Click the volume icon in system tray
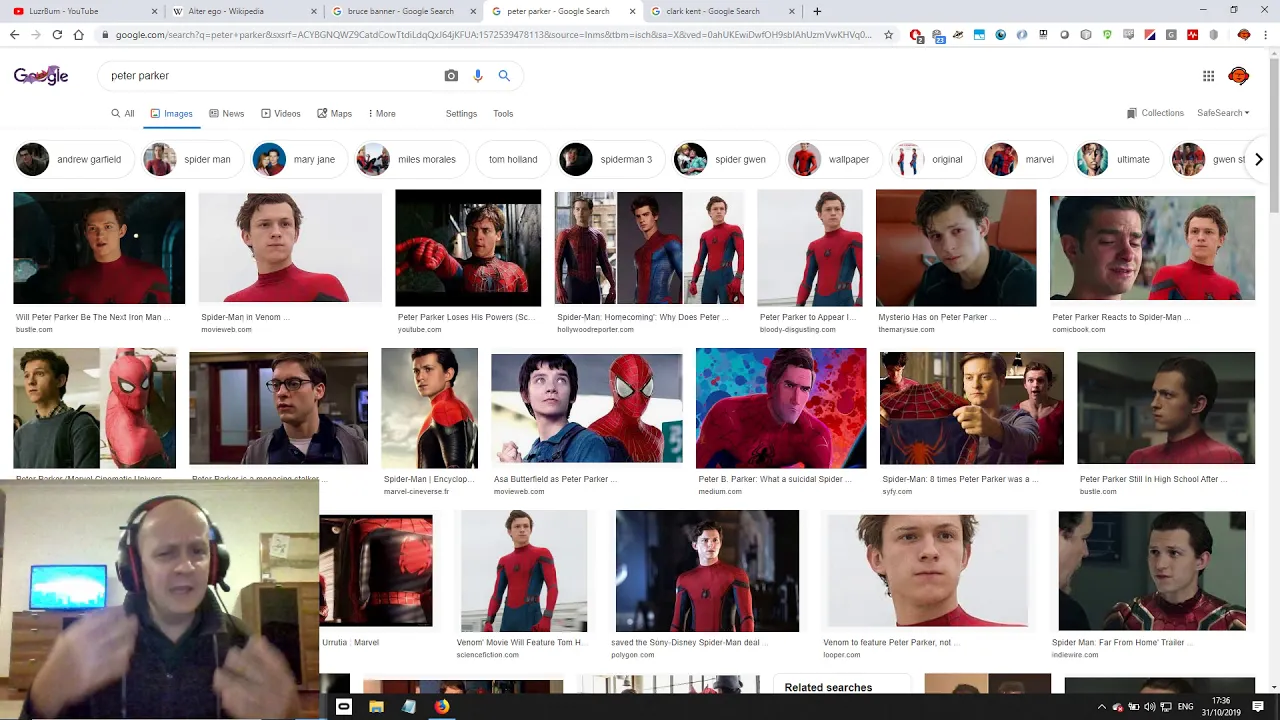 pyautogui.click(x=1150, y=707)
